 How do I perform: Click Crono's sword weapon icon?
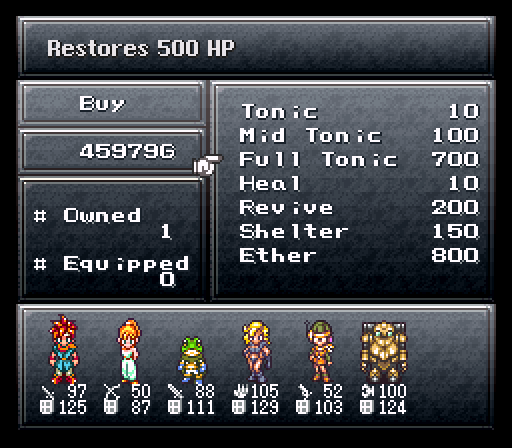click(48, 391)
